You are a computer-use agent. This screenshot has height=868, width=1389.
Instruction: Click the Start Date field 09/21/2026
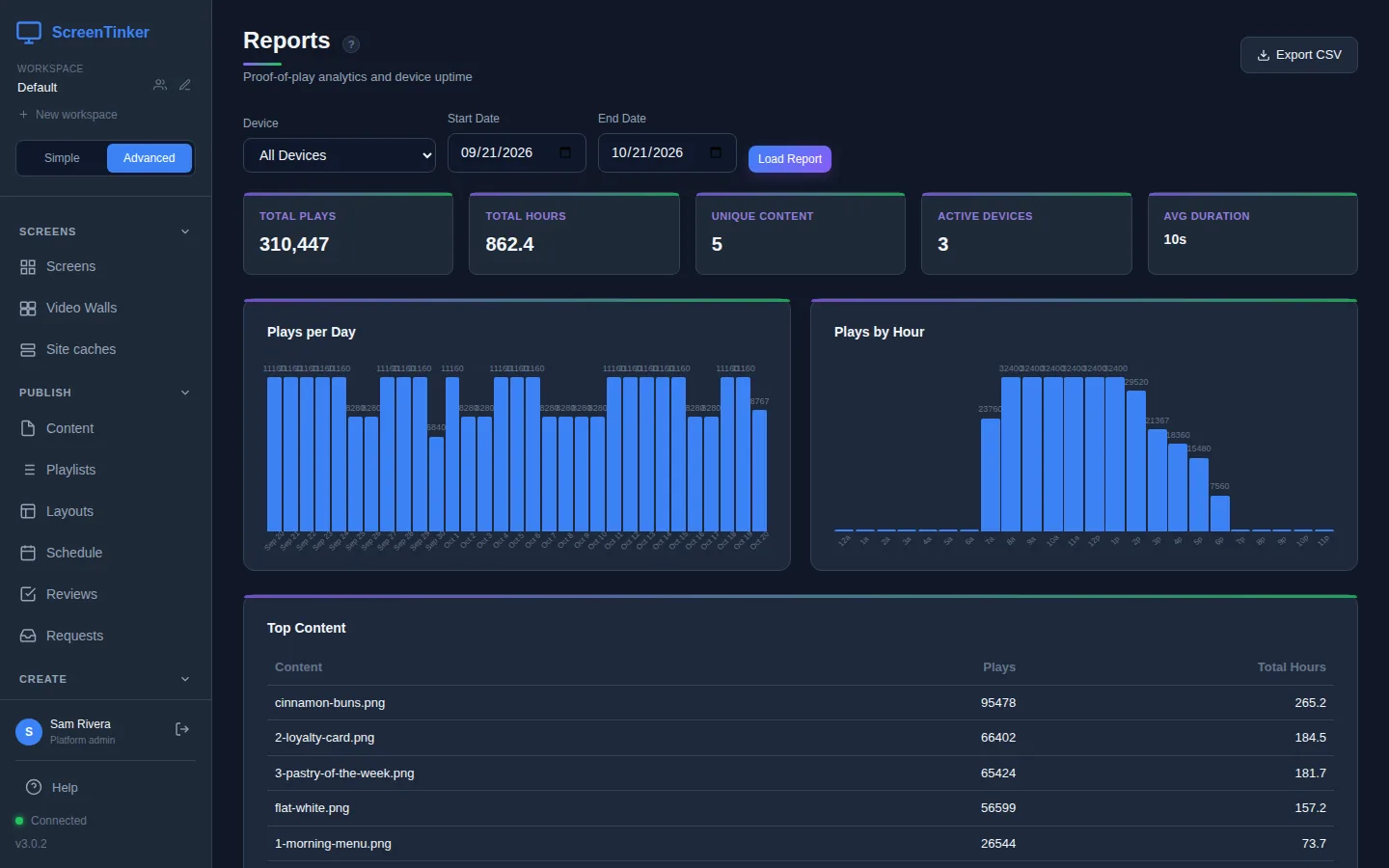point(517,153)
